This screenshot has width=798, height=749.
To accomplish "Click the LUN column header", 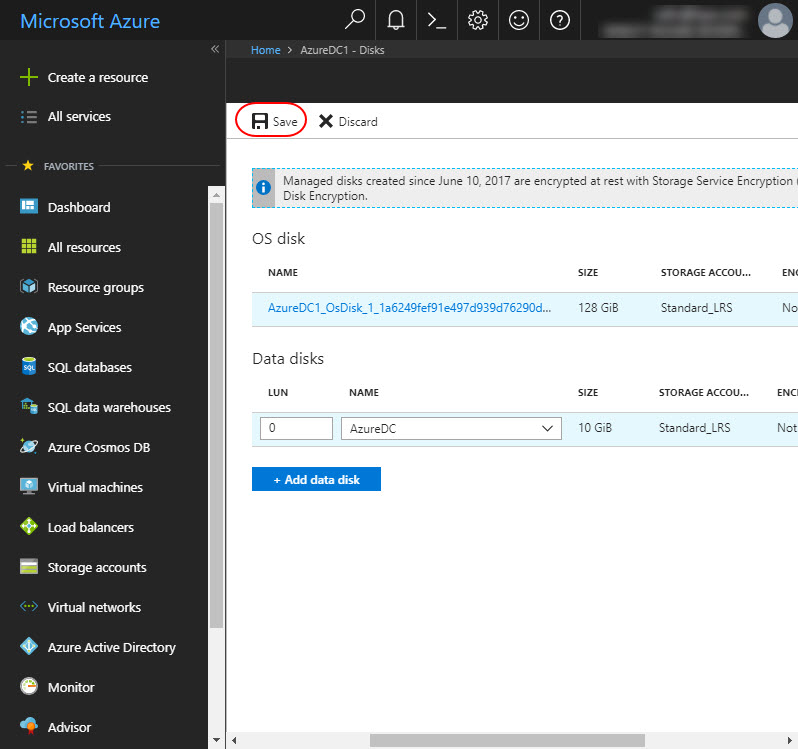I will pyautogui.click(x=278, y=392).
